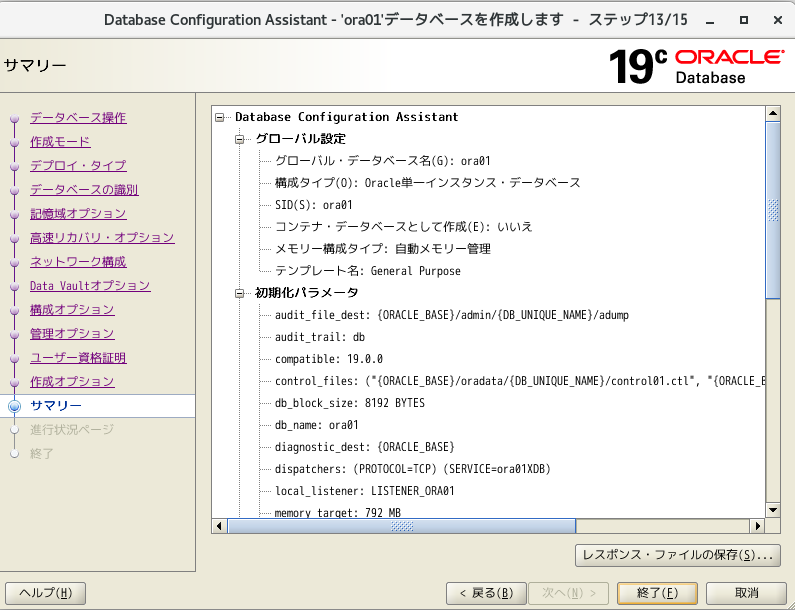Screen dimensions: 795x610
Task: Click the vertical scrollbar thumb
Action: tap(773, 210)
